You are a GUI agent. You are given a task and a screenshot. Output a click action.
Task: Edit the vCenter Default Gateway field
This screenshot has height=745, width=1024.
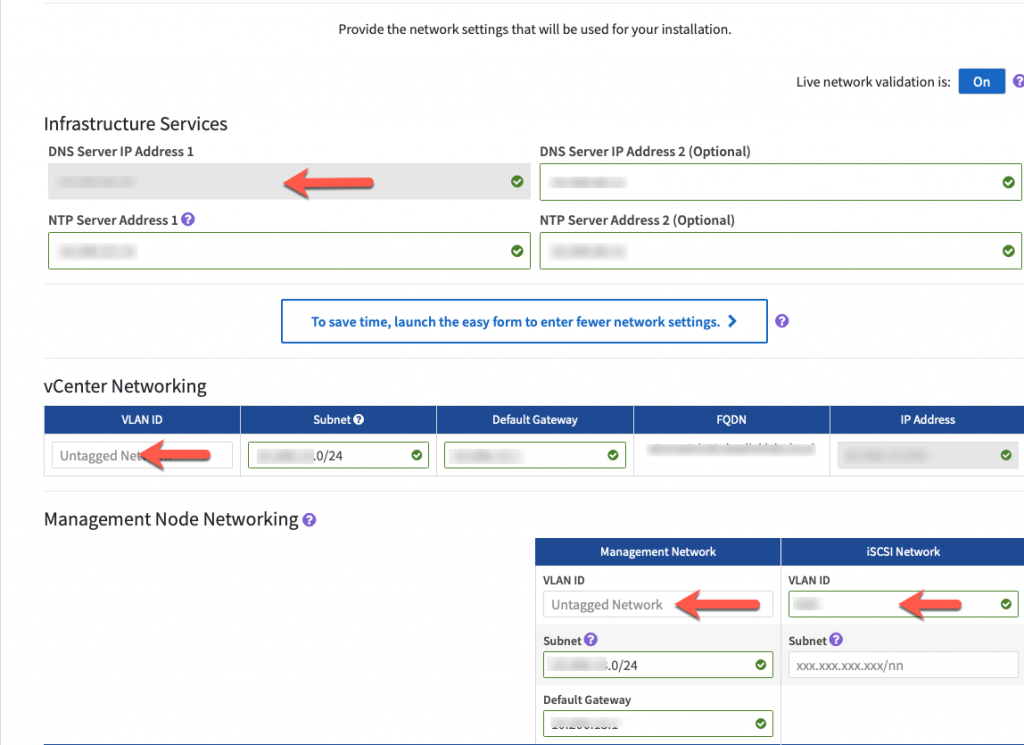[535, 455]
